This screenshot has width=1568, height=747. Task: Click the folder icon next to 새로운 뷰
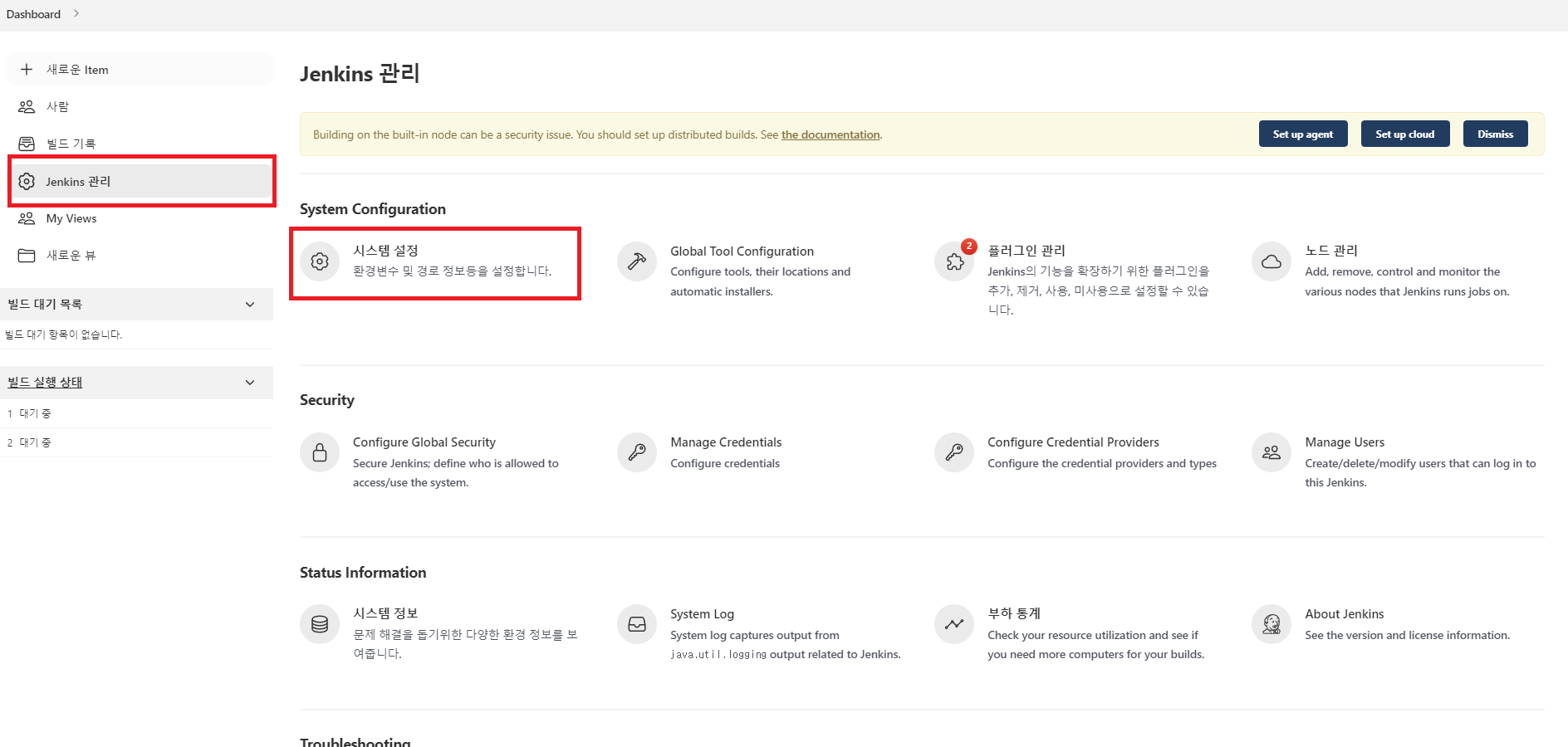27,255
